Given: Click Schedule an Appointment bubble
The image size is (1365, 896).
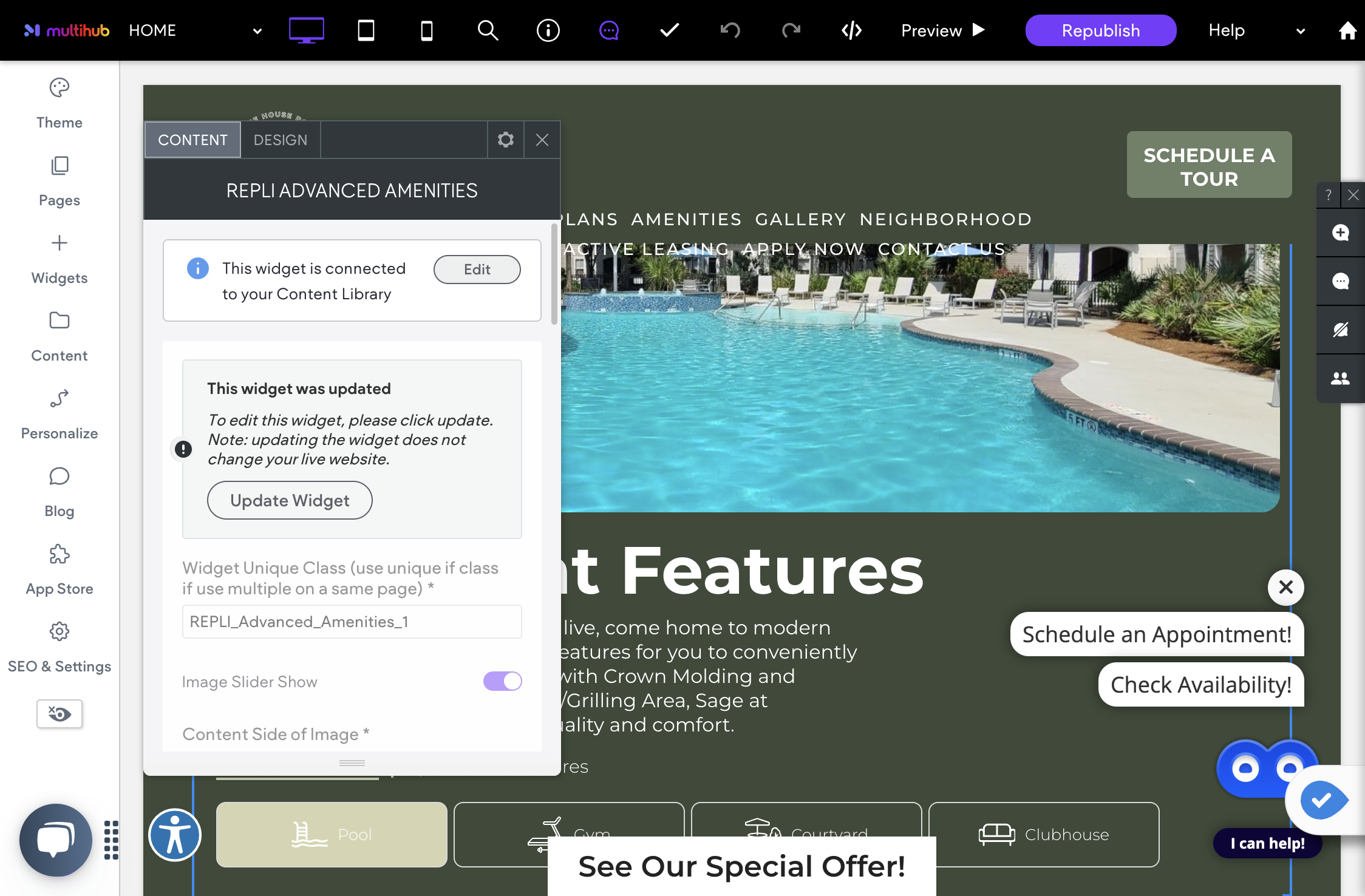Looking at the screenshot, I should pos(1157,634).
